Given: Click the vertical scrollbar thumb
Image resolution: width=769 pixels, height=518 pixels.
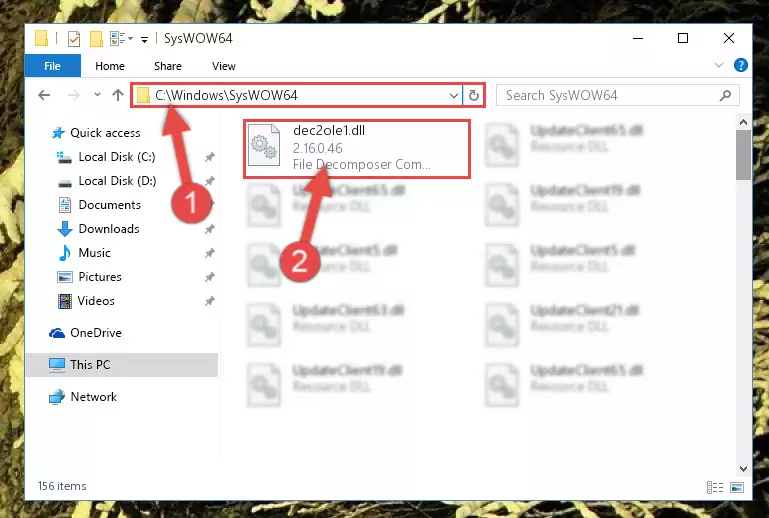Looking at the screenshot, I should (x=743, y=155).
